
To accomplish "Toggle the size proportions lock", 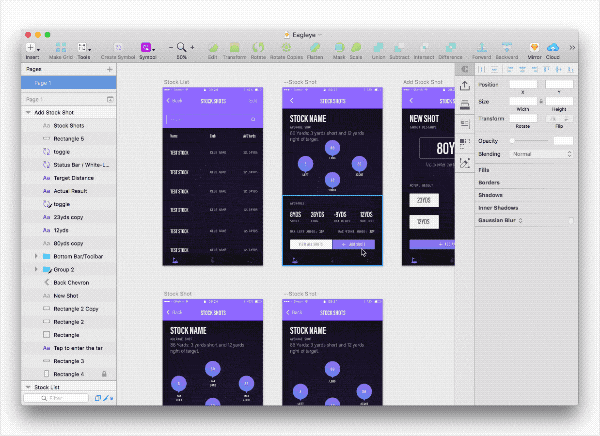I will tap(541, 101).
